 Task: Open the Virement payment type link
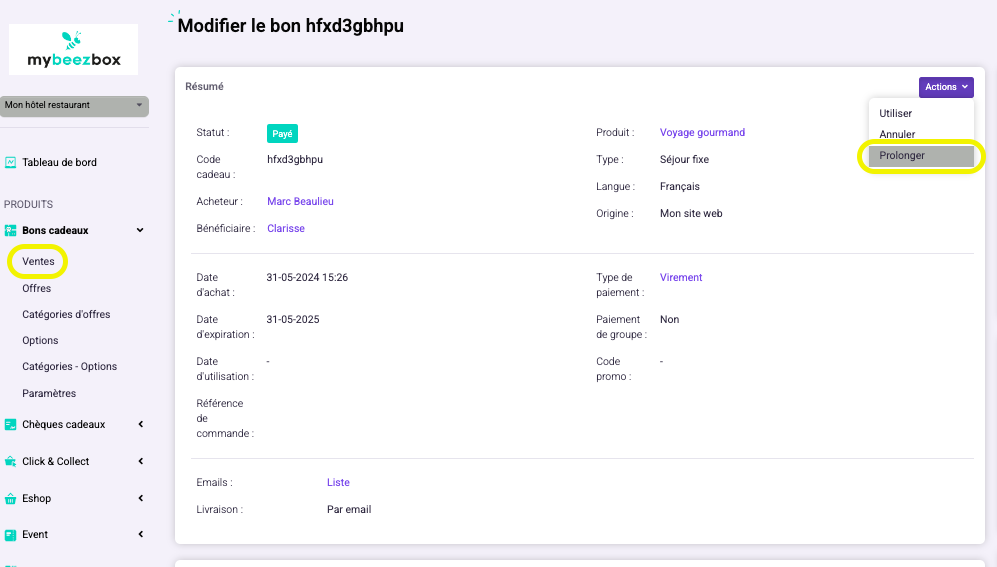pos(680,277)
